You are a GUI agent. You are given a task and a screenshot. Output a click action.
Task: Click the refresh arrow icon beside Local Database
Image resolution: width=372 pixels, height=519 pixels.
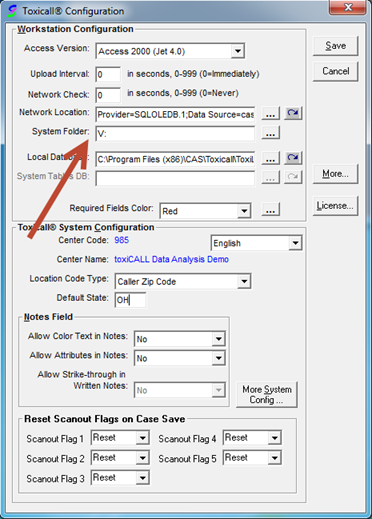[x=293, y=158]
